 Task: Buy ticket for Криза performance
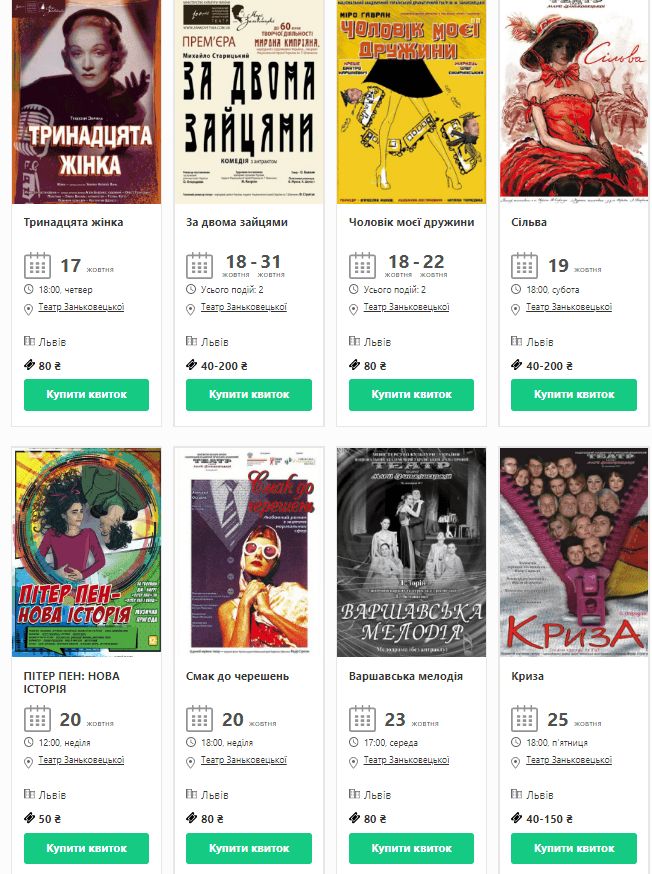(x=574, y=848)
